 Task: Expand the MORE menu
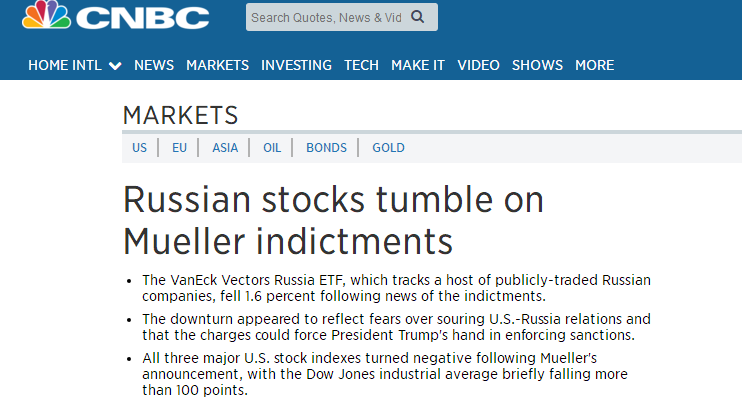[x=594, y=65]
